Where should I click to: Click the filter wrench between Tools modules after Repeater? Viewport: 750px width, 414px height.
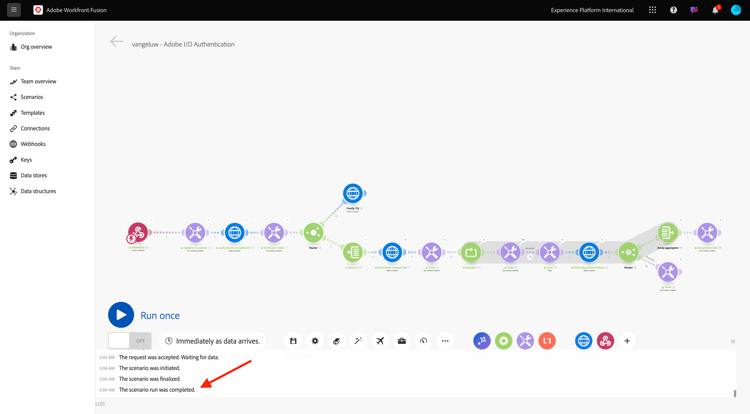click(x=530, y=257)
